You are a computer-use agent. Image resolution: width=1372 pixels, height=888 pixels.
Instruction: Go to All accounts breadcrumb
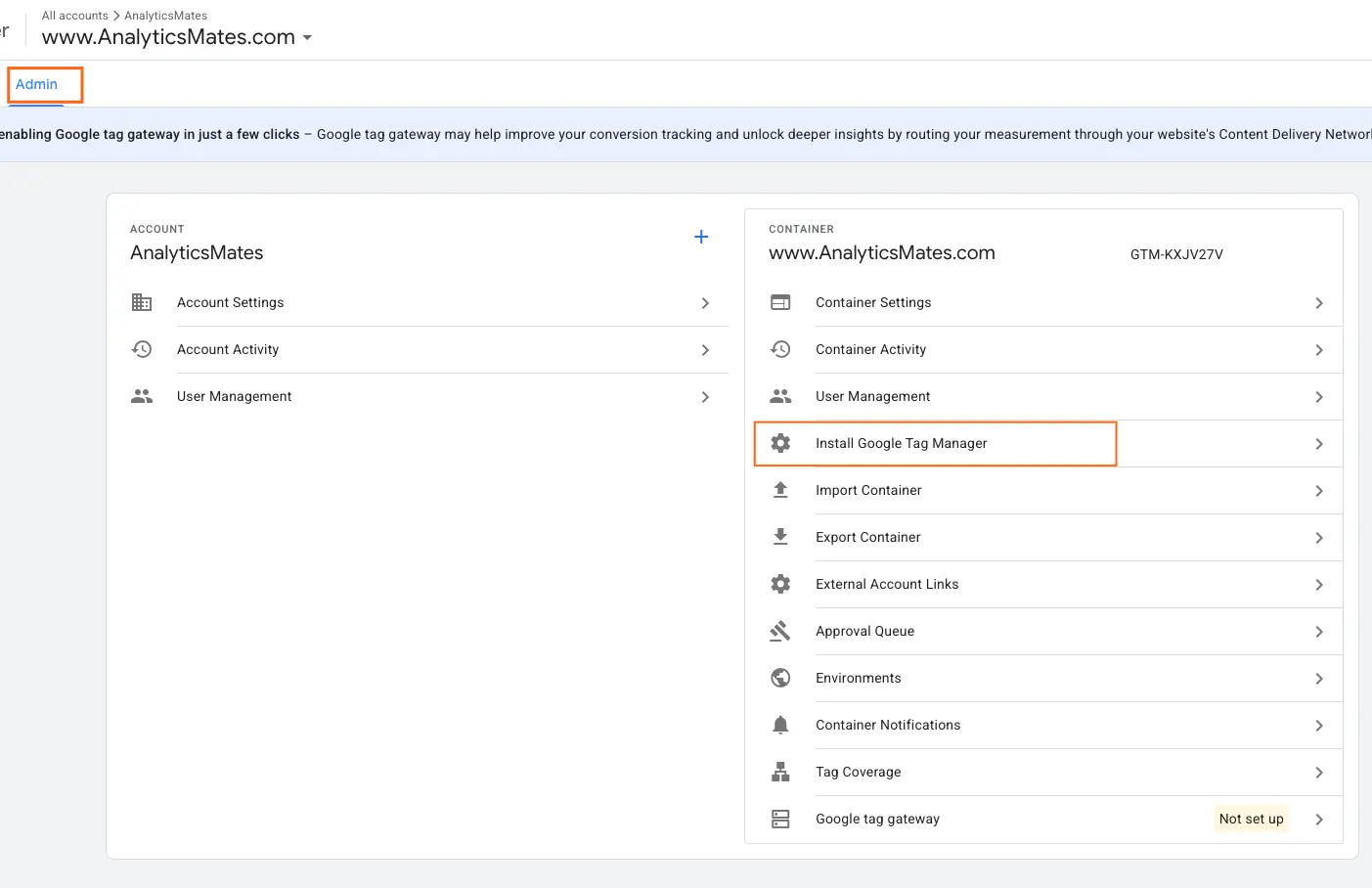(x=75, y=16)
